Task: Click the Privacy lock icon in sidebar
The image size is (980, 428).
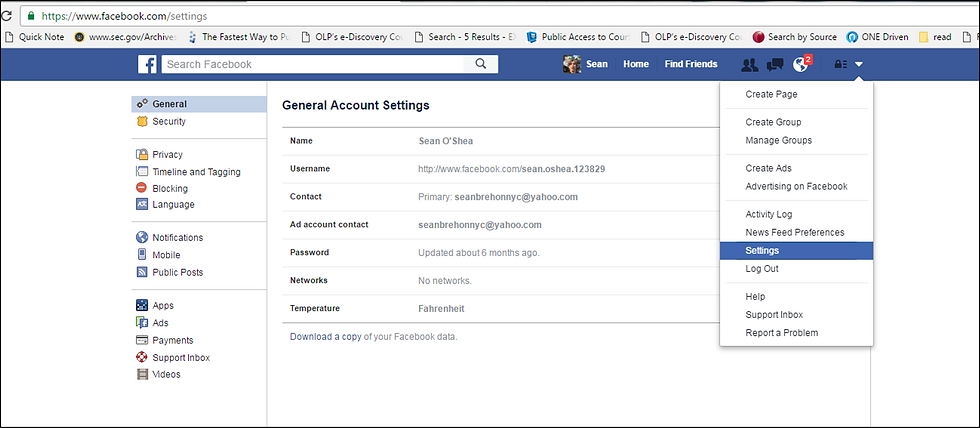Action: click(142, 154)
